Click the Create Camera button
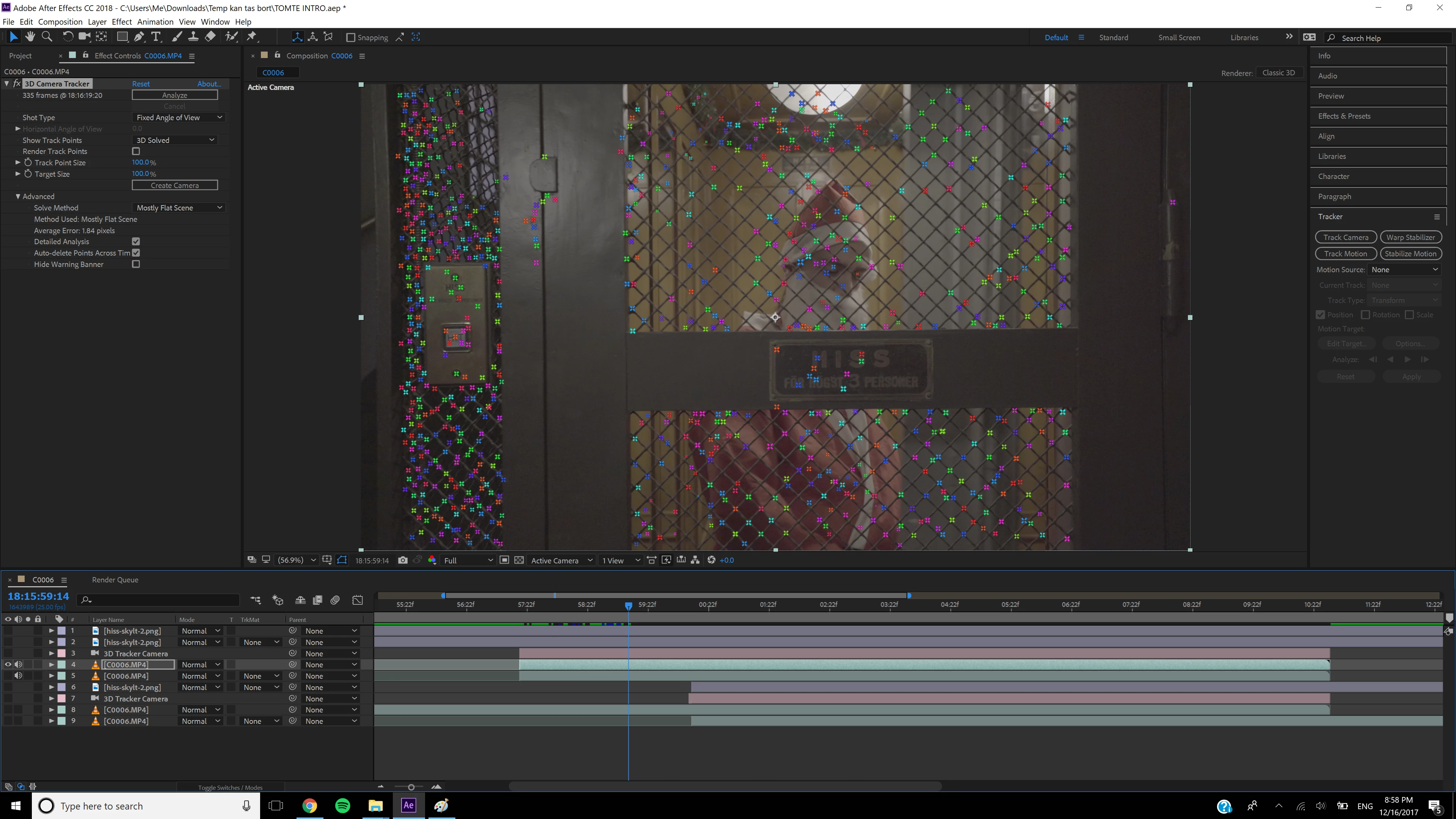Viewport: 1456px width, 819px height. point(175,185)
